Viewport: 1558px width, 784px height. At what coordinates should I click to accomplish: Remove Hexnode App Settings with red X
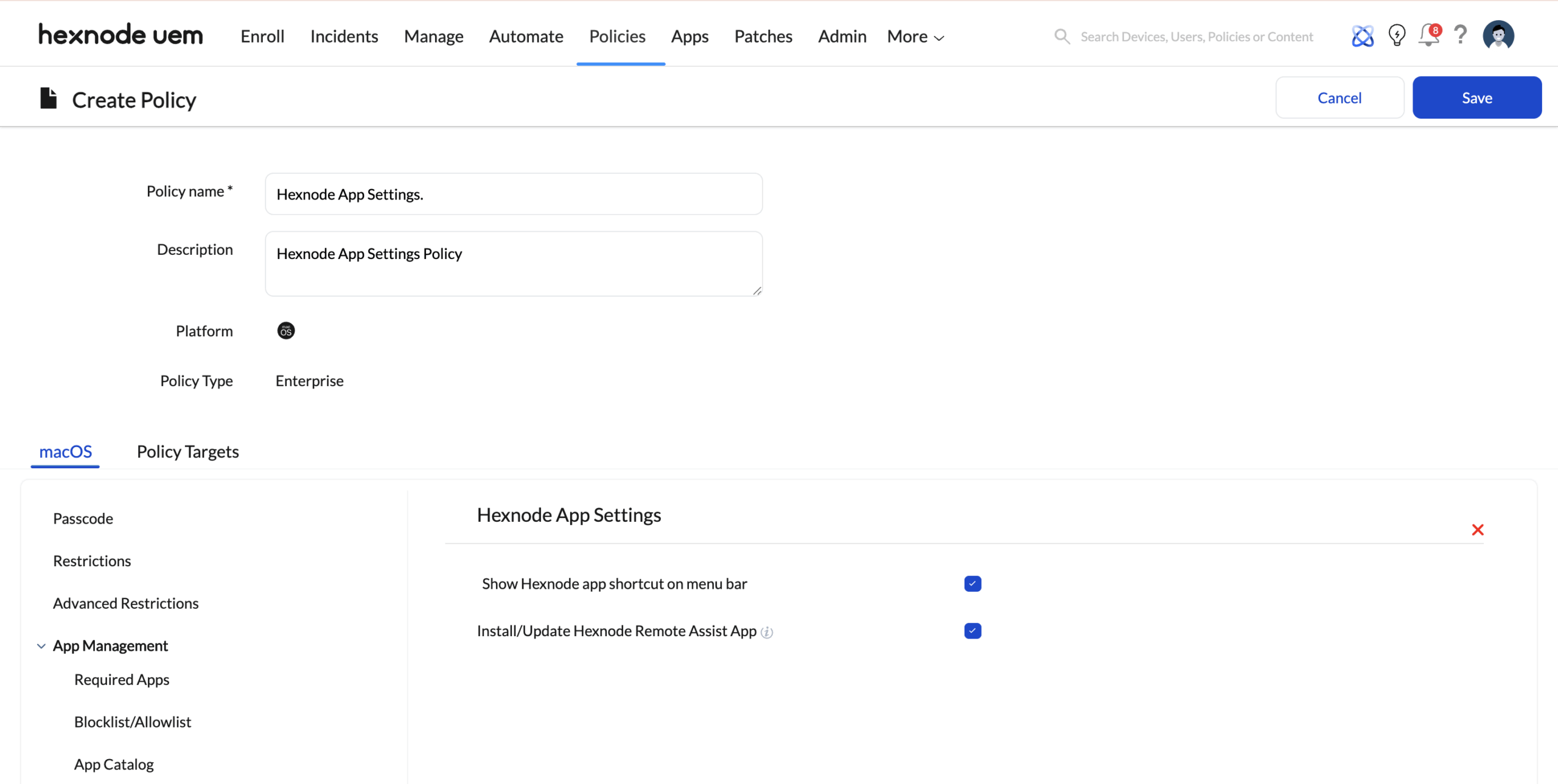coord(1477,530)
